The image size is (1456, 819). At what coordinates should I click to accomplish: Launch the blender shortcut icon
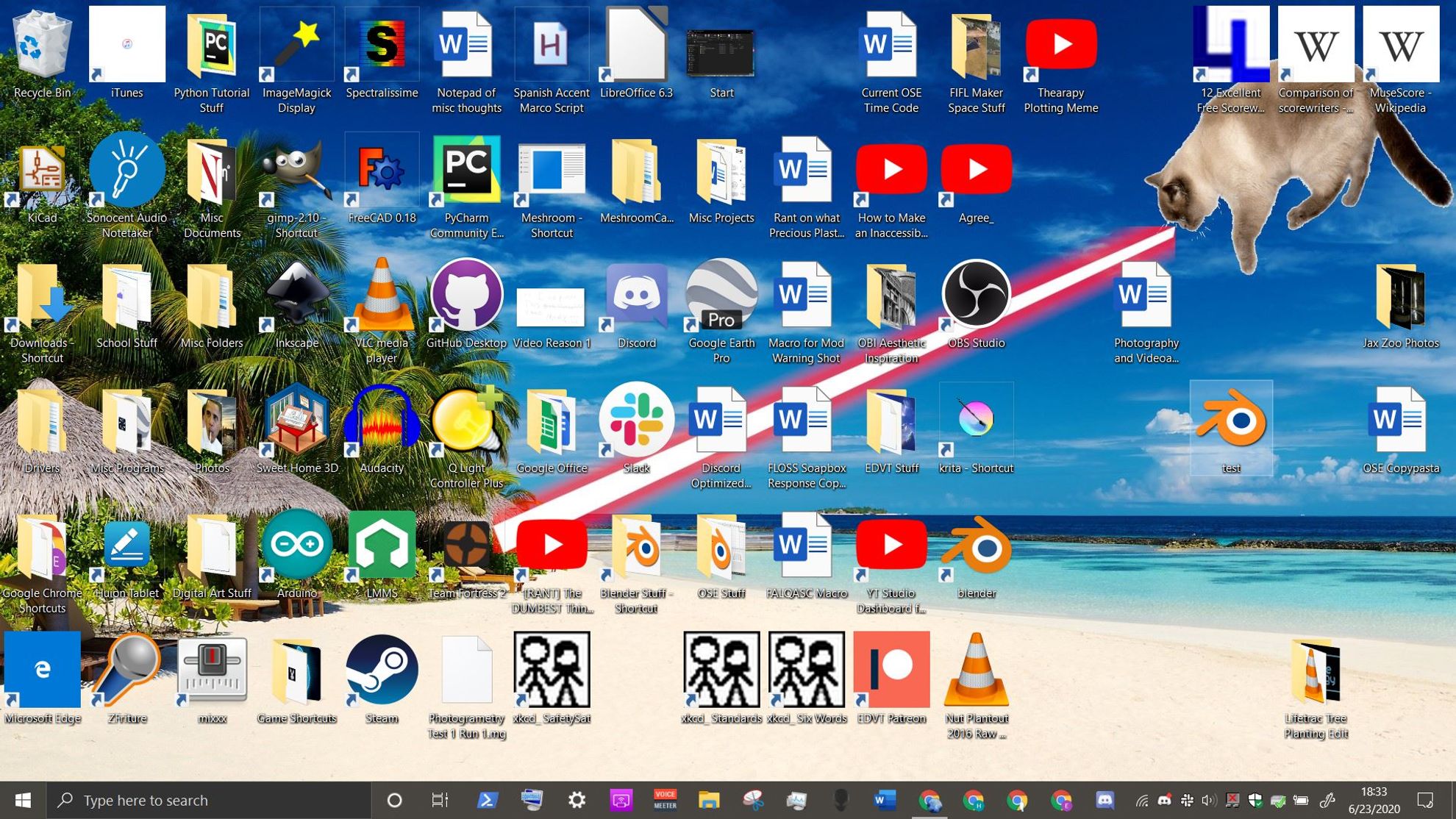[976, 546]
